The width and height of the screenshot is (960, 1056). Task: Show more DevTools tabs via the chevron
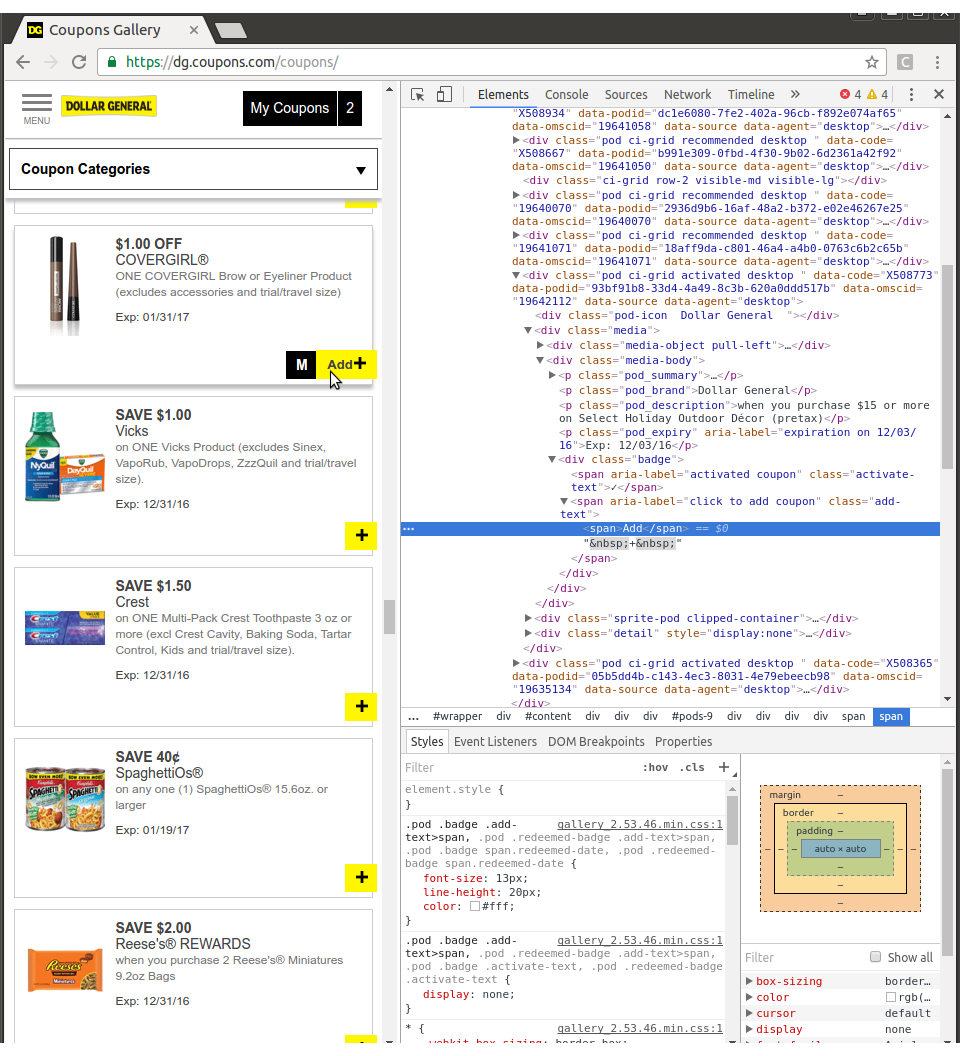tap(795, 94)
